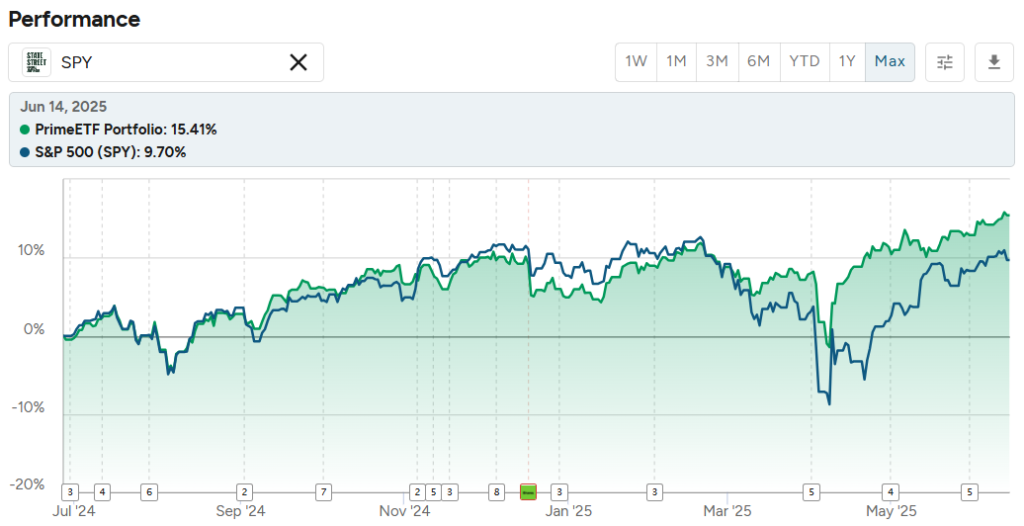Click the "10%" y-axis label
The width and height of the screenshot is (1024, 526).
coord(31,250)
